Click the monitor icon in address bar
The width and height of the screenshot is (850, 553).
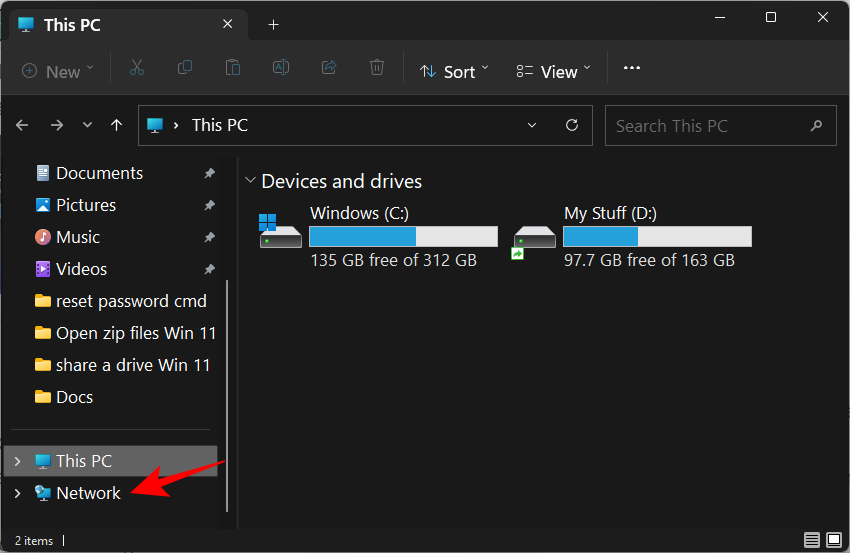(155, 125)
